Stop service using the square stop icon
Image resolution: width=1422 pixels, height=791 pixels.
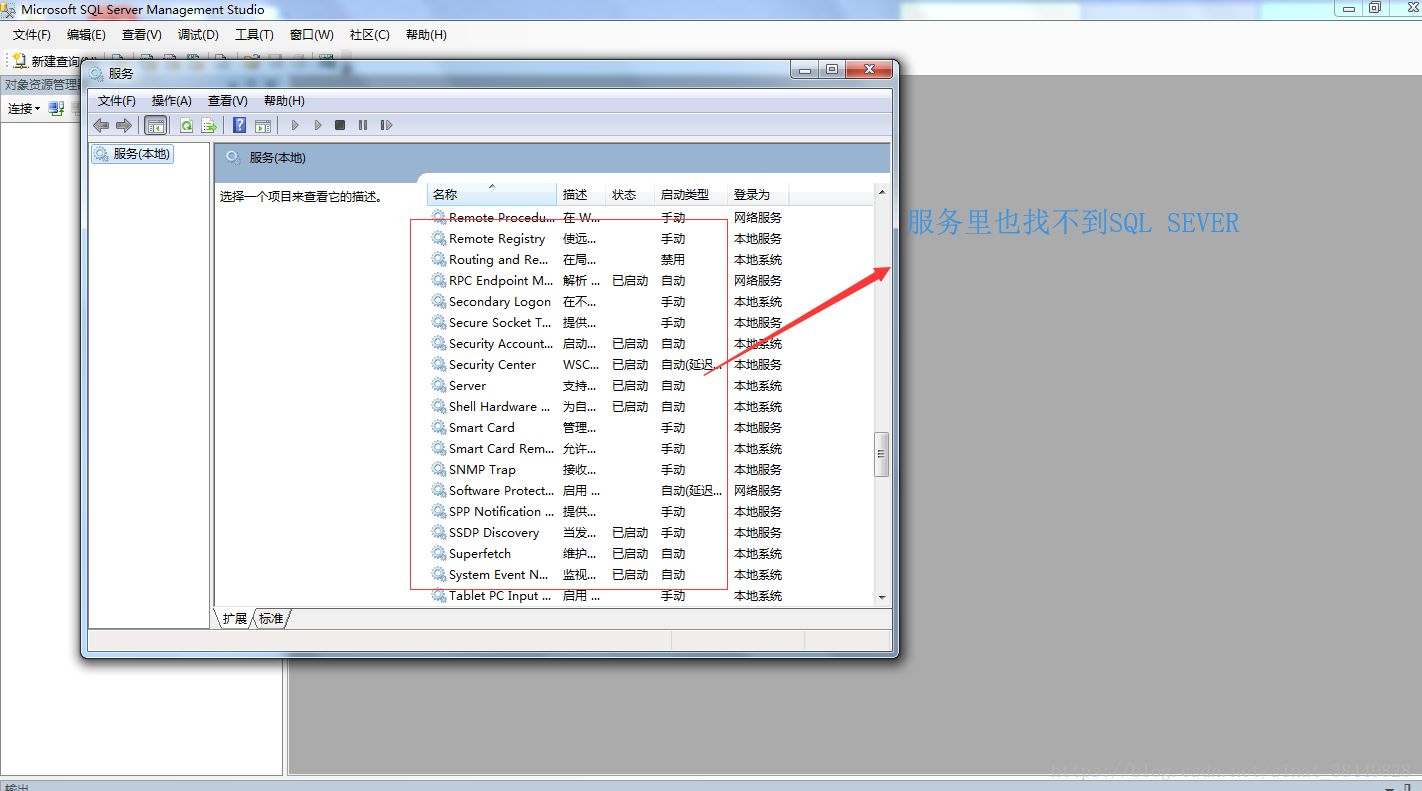point(340,125)
